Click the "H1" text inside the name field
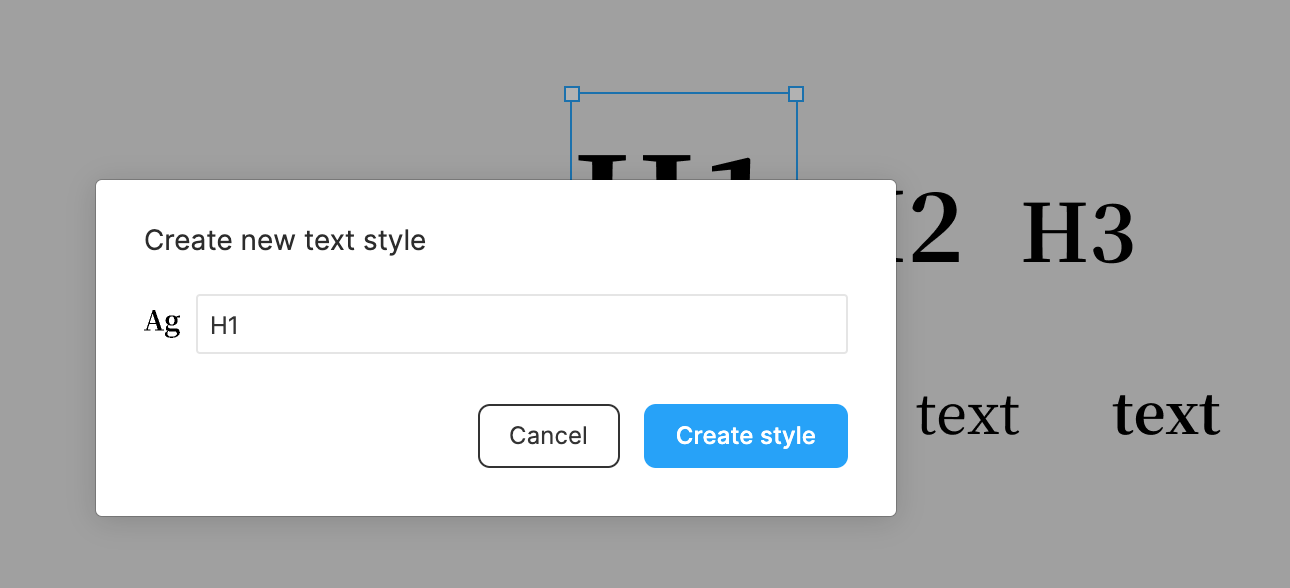Image resolution: width=1290 pixels, height=588 pixels. [x=224, y=325]
